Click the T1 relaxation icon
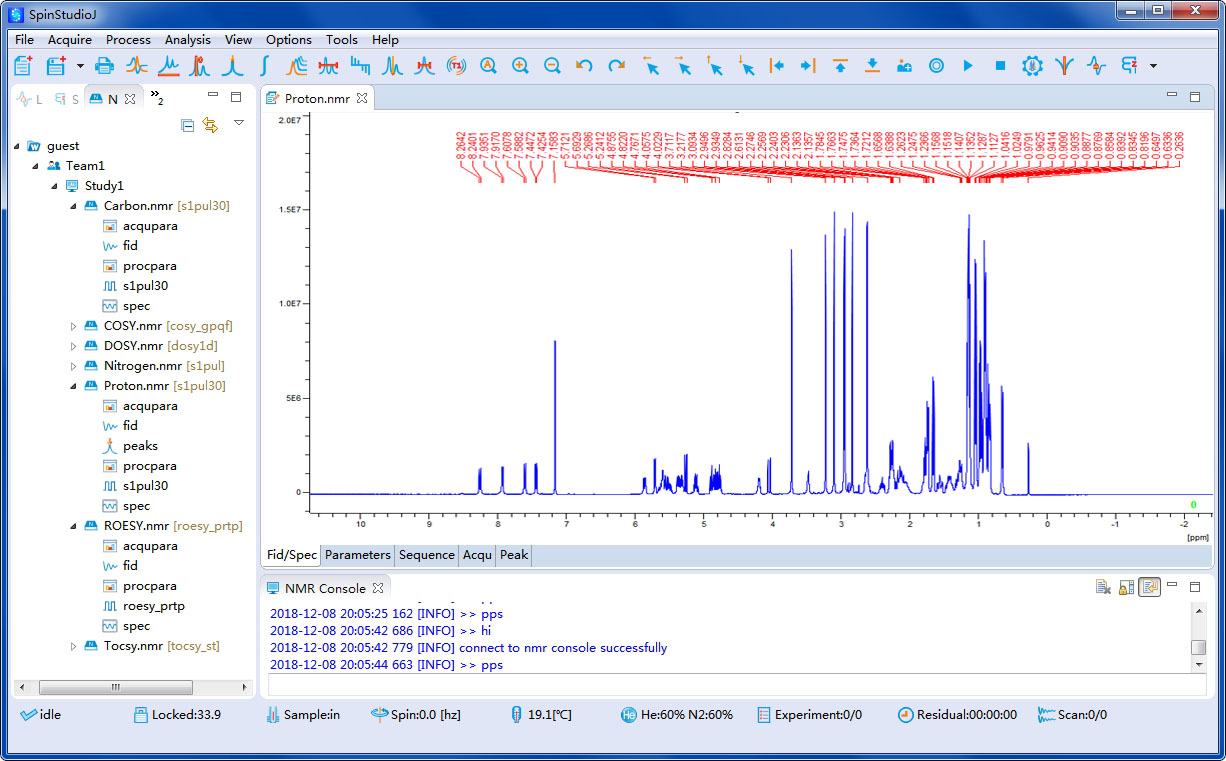Image resolution: width=1226 pixels, height=761 pixels. point(456,66)
